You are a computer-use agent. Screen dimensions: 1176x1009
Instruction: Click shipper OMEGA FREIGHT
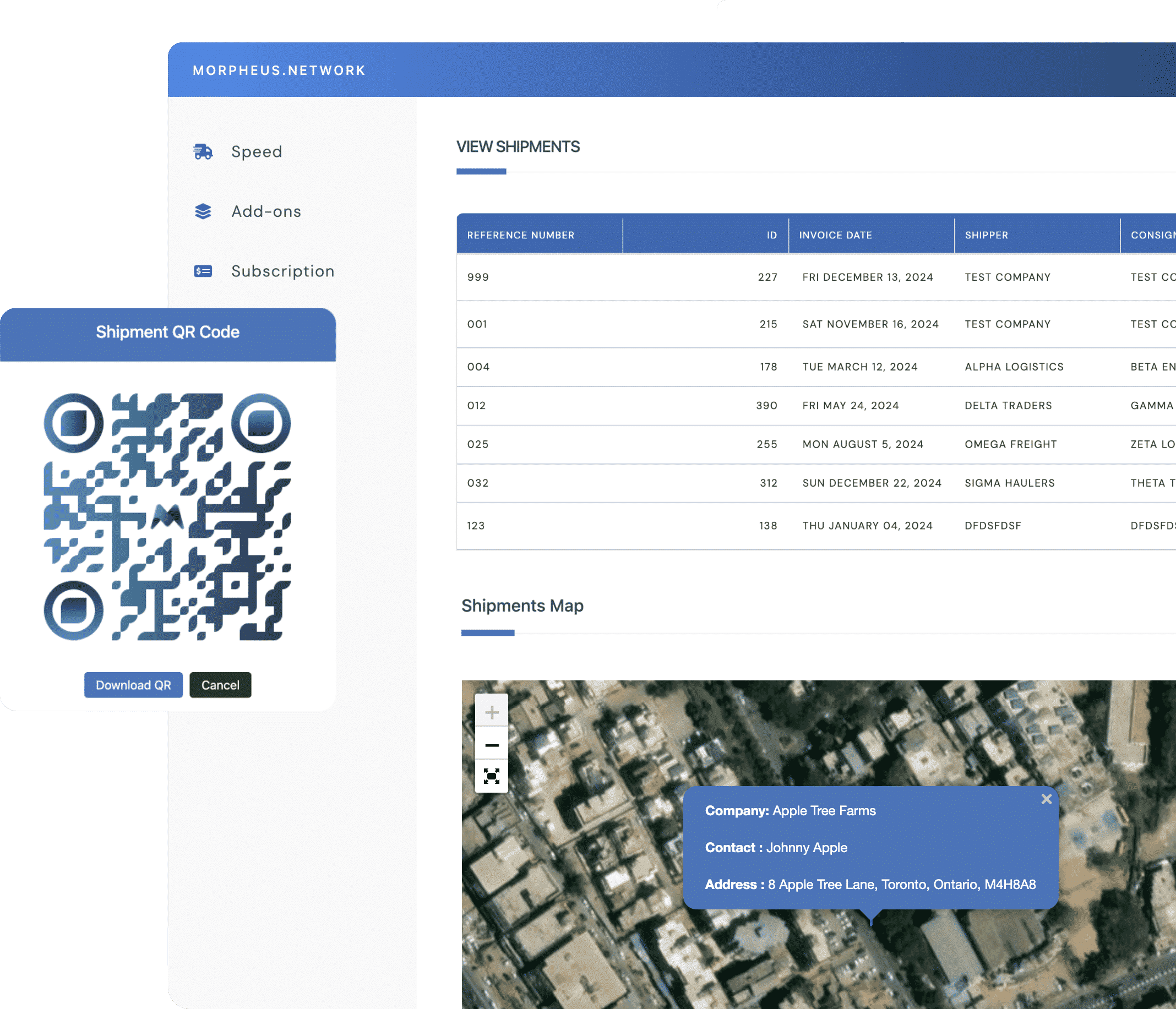(x=1011, y=444)
